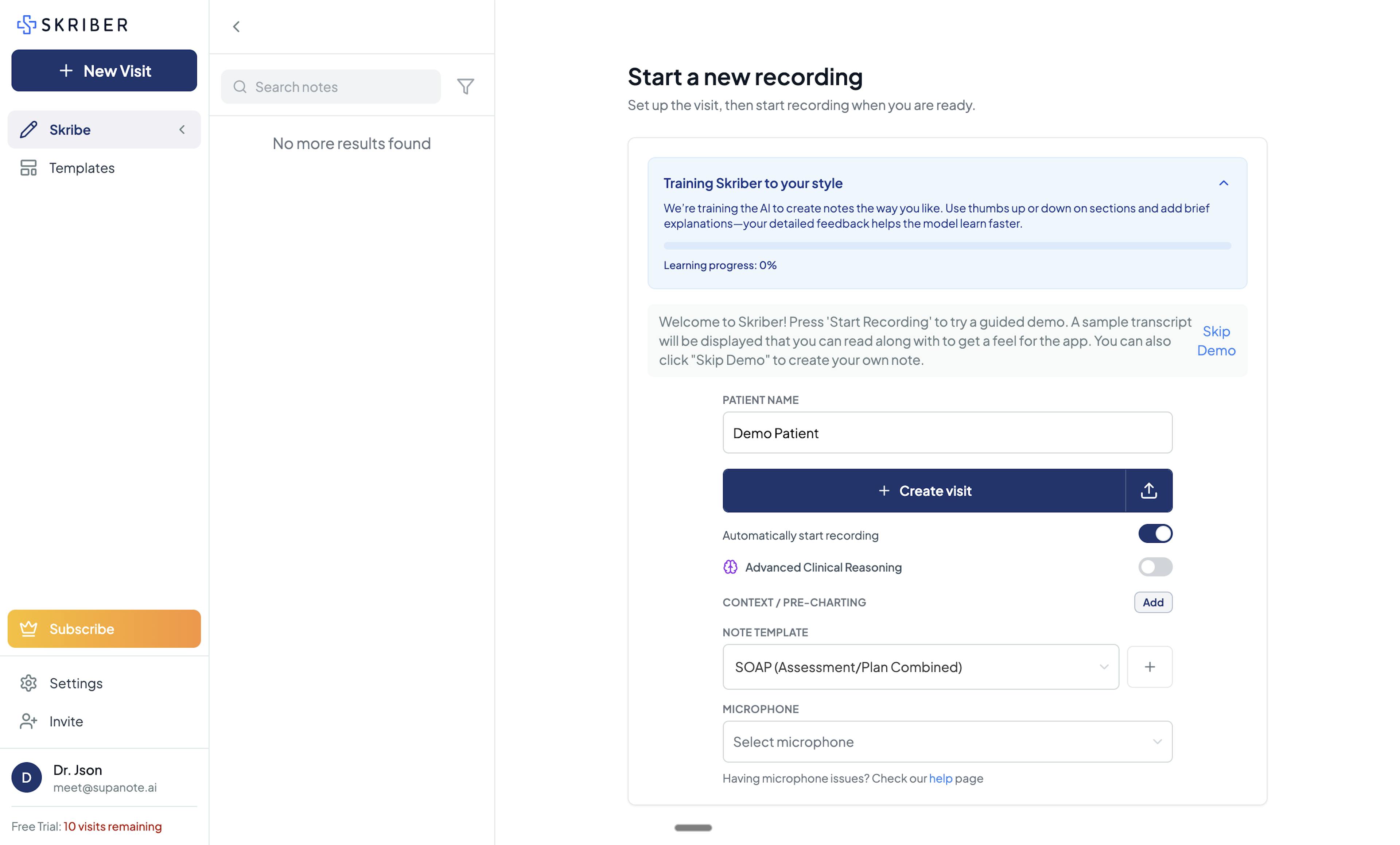Viewport: 1400px width, 845px height.
Task: Collapse the Training Skriber banner
Action: [x=1224, y=182]
